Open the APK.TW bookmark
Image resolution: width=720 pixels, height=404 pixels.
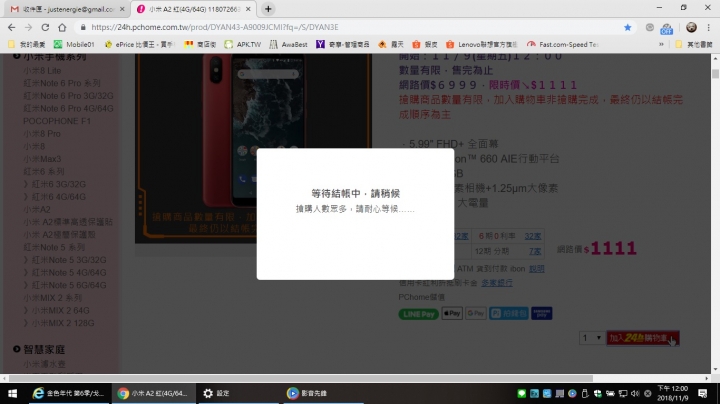coord(243,45)
